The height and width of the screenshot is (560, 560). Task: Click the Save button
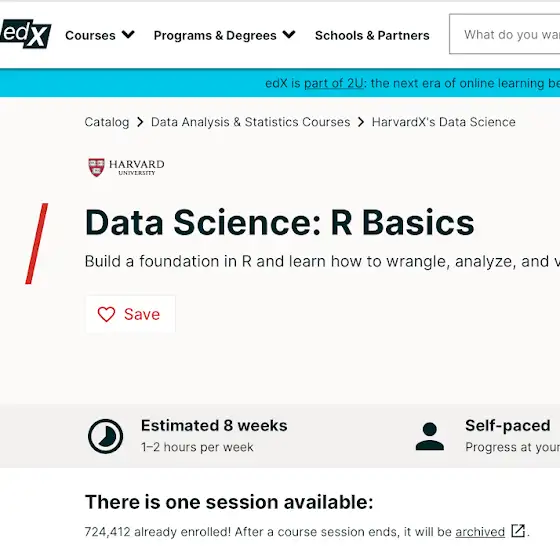coord(130,314)
